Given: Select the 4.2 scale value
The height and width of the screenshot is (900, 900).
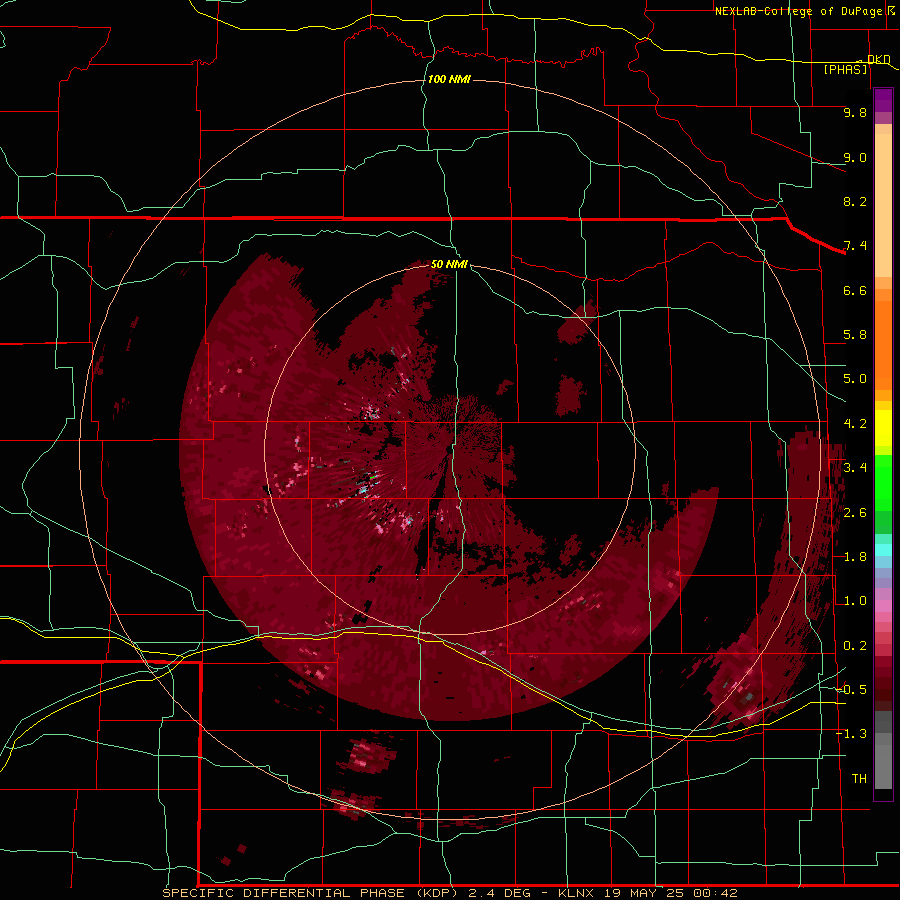Looking at the screenshot, I should coord(855,424).
